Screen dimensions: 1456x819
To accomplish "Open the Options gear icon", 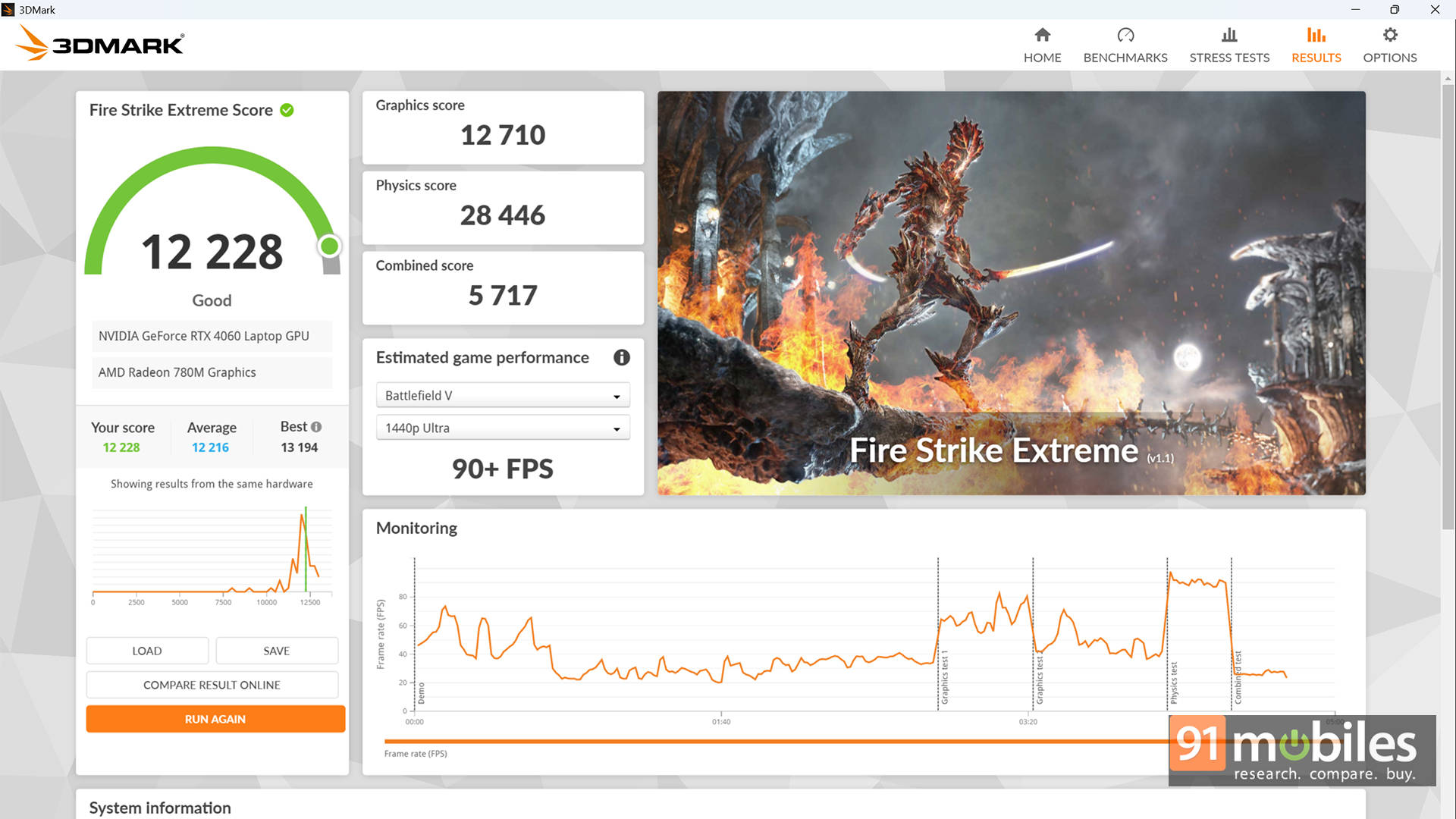I will pos(1390,35).
